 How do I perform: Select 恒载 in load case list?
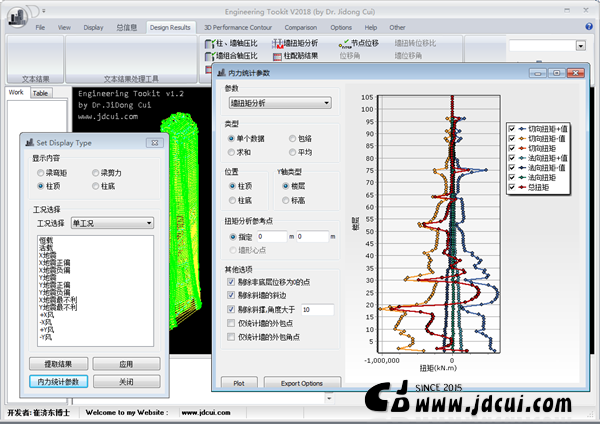[46, 240]
